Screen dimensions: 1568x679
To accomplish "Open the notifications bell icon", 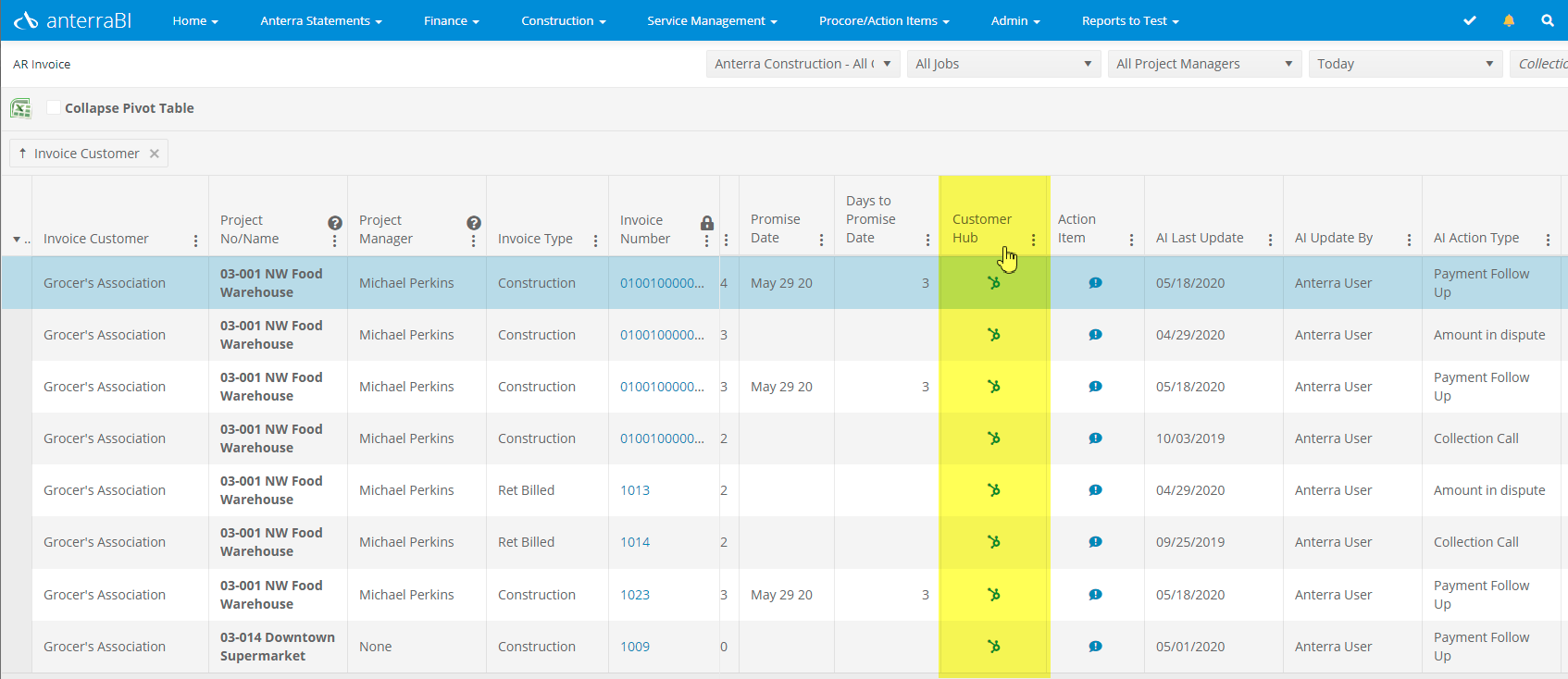I will pyautogui.click(x=1509, y=20).
